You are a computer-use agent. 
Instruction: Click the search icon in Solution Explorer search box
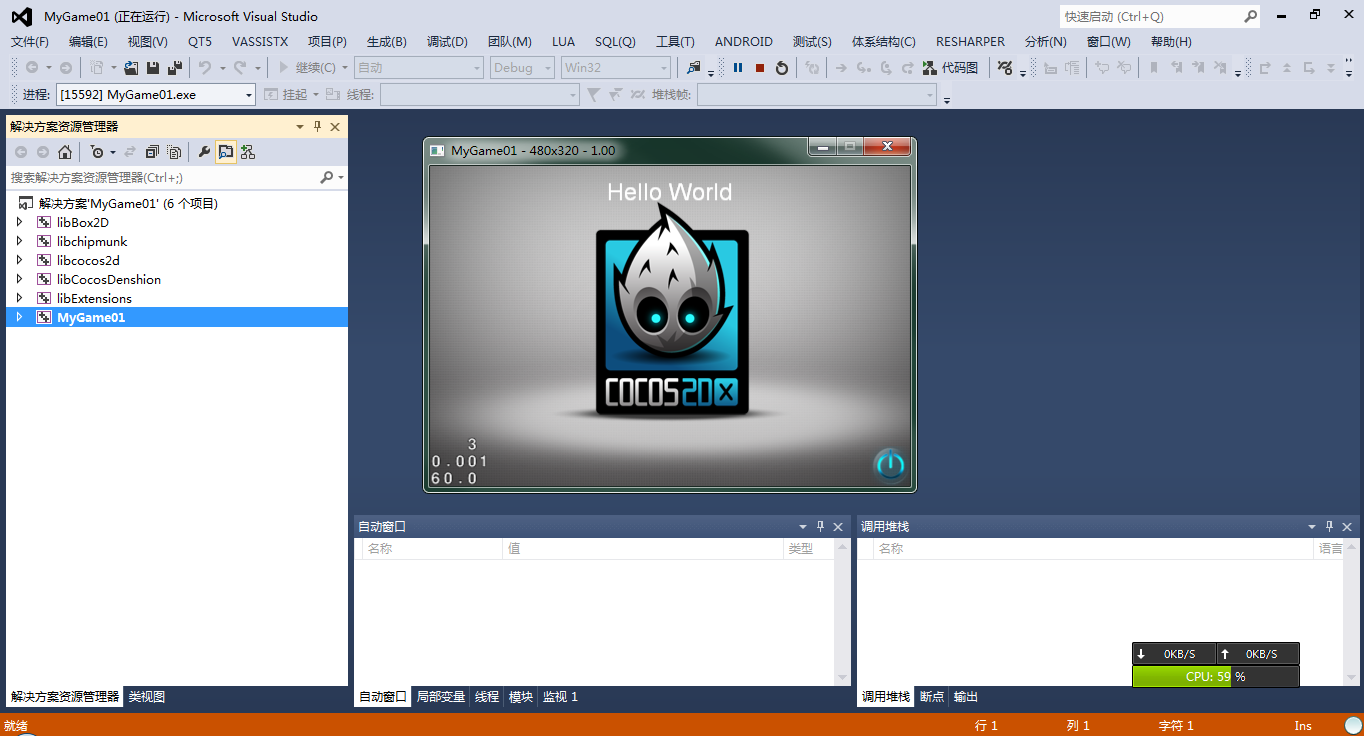click(326, 177)
